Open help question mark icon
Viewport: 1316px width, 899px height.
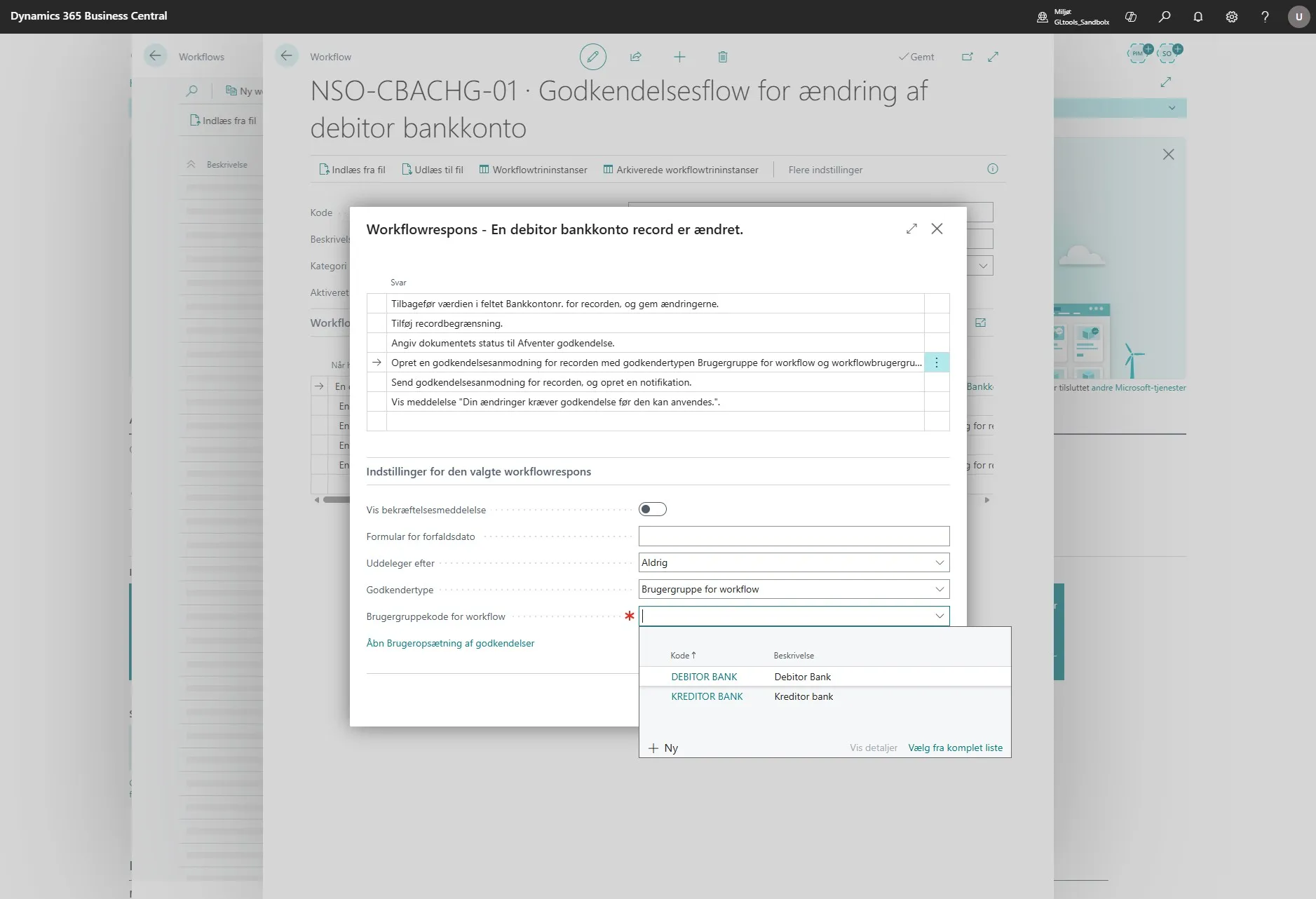pyautogui.click(x=1266, y=17)
